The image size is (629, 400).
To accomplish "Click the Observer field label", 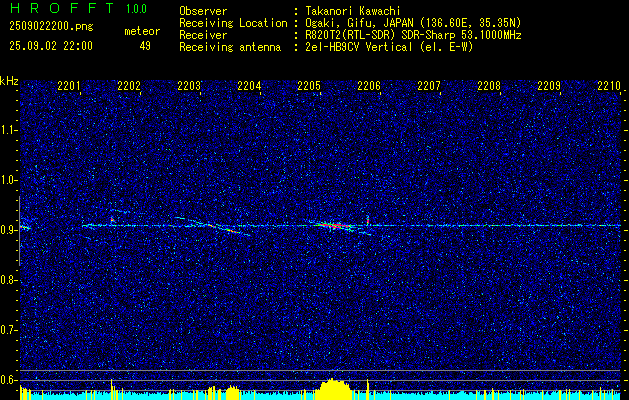I will (203, 11).
